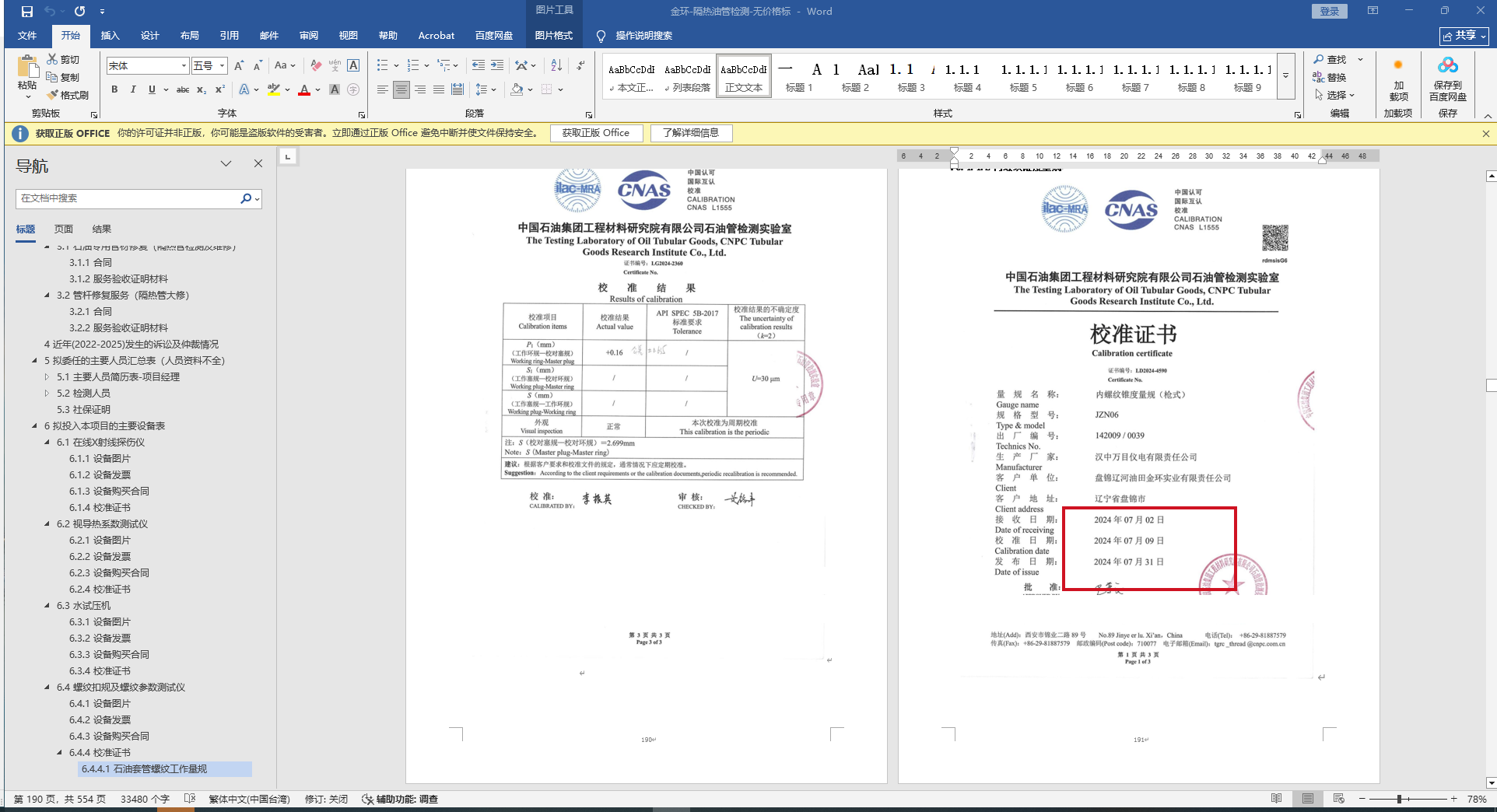Insert an enclosed character with the circled 字 icon
1497x812 pixels.
(353, 89)
